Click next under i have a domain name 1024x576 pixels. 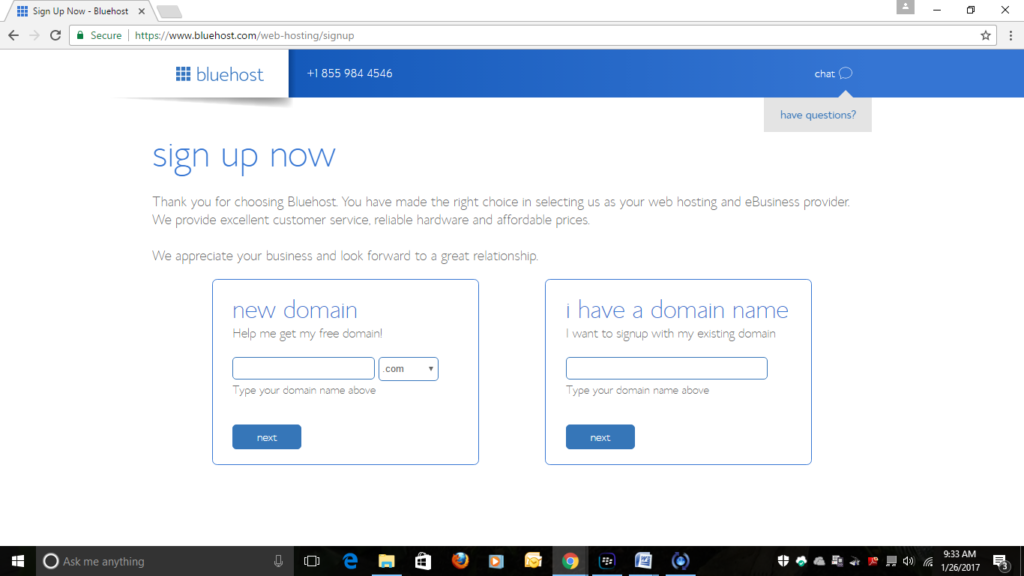click(600, 437)
